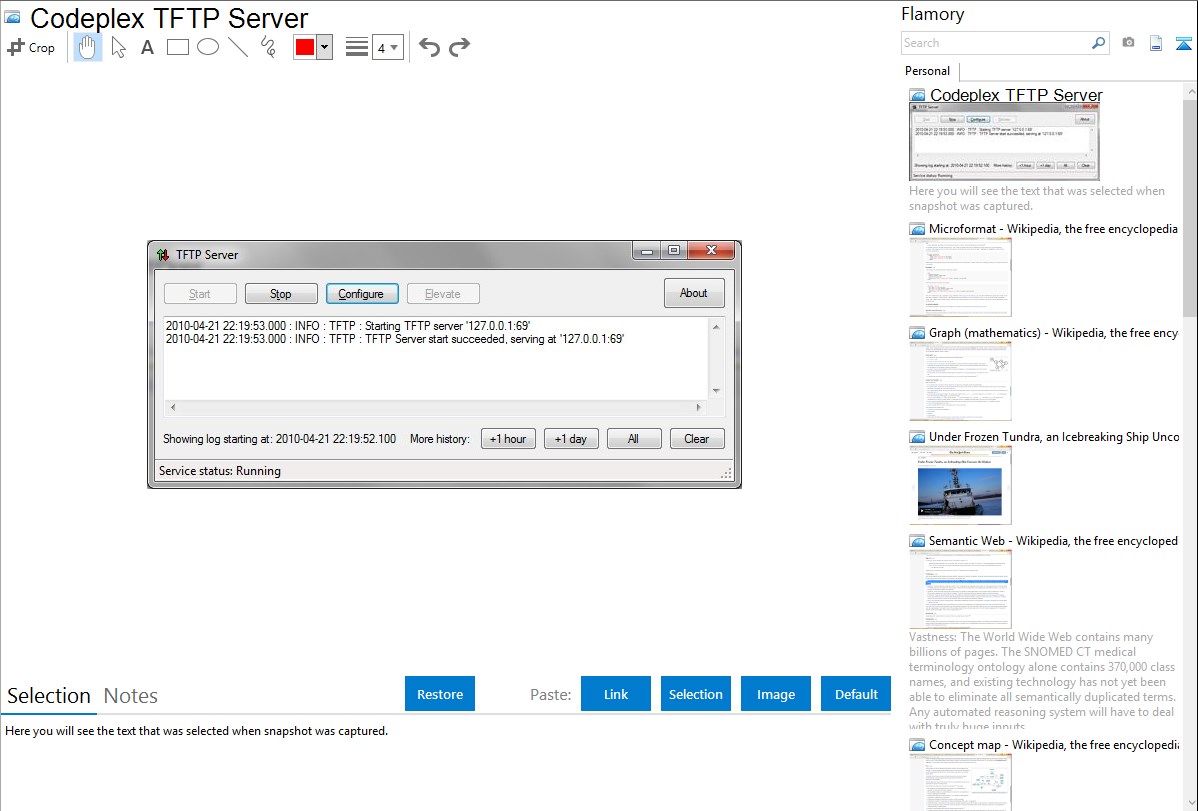Click the Under Frozen Tundra title
Viewport: 1198px width, 811px height.
1054,436
